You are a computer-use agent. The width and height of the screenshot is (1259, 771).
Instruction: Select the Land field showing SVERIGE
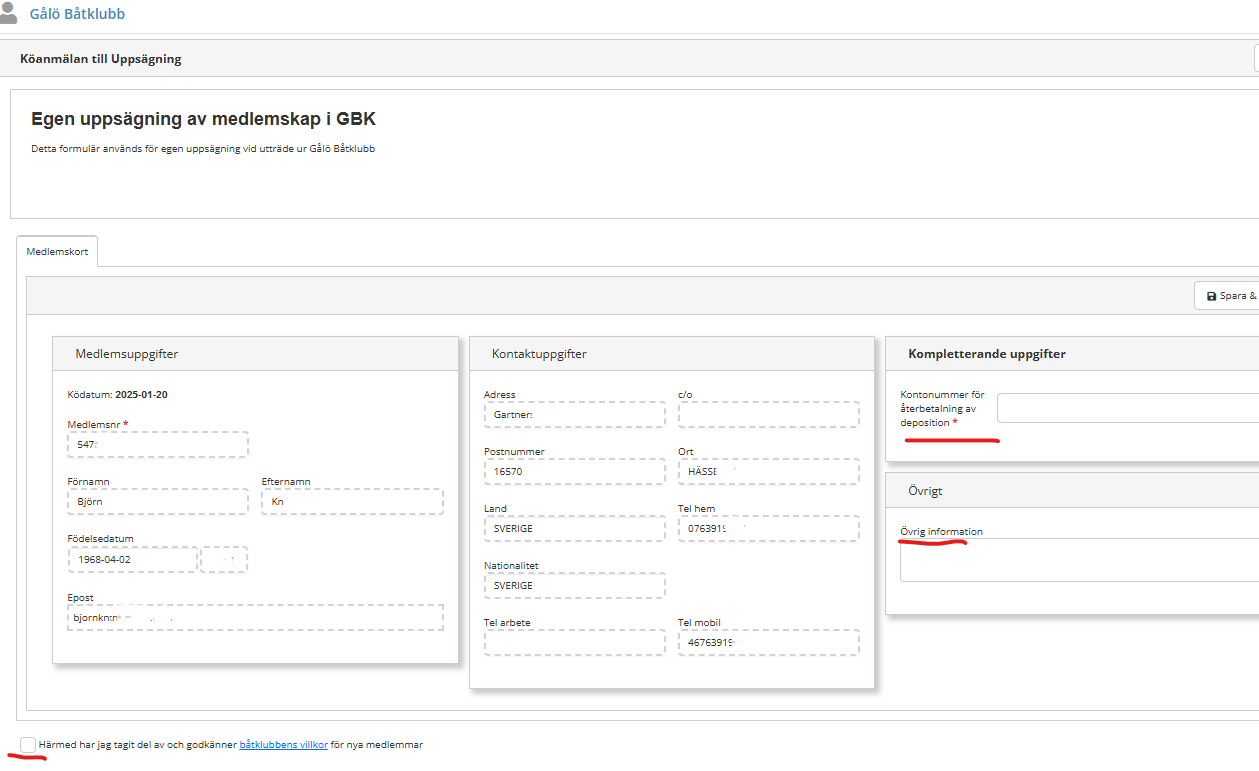point(574,529)
